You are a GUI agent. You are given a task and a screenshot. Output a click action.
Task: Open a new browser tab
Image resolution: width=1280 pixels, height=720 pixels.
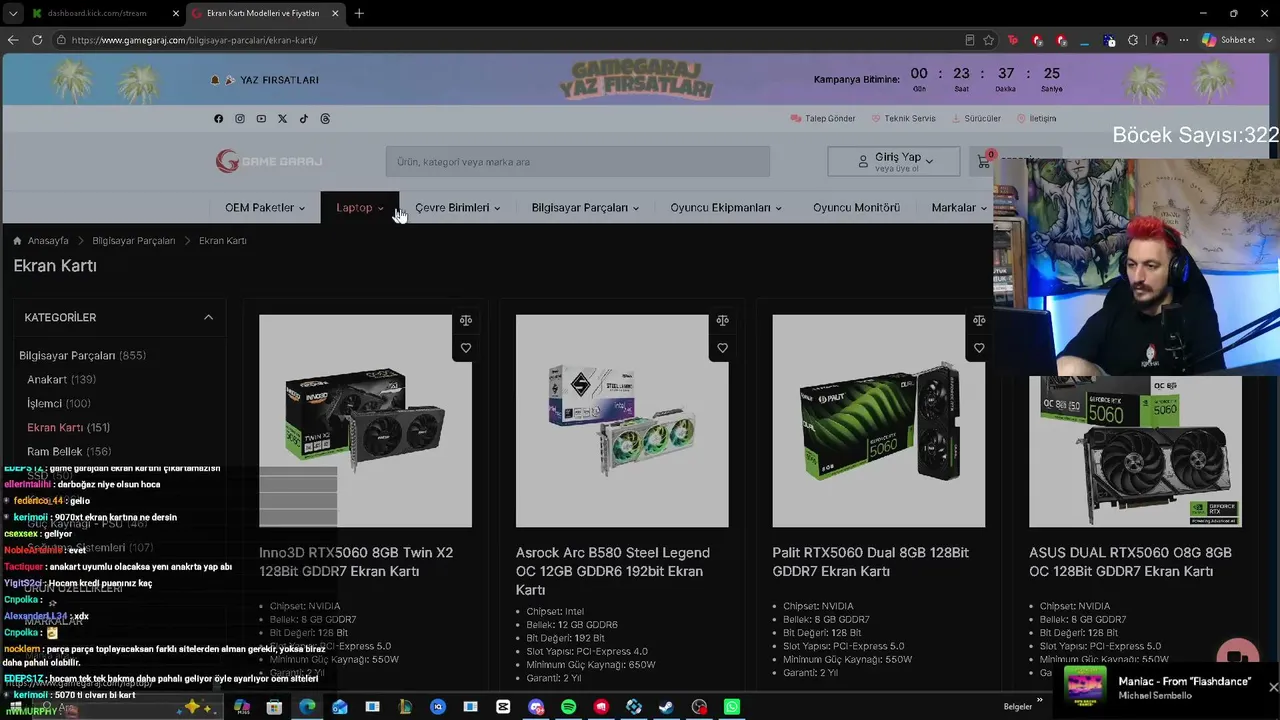click(x=359, y=13)
